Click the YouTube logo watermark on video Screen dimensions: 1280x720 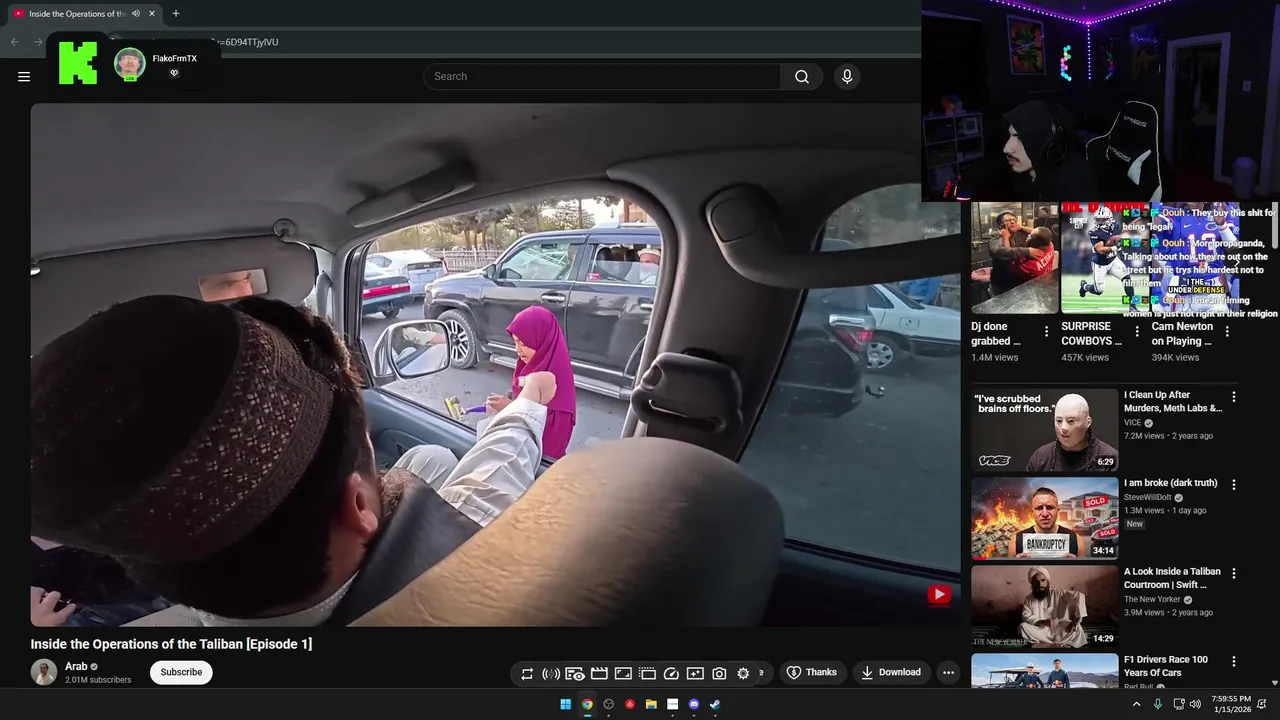939,595
